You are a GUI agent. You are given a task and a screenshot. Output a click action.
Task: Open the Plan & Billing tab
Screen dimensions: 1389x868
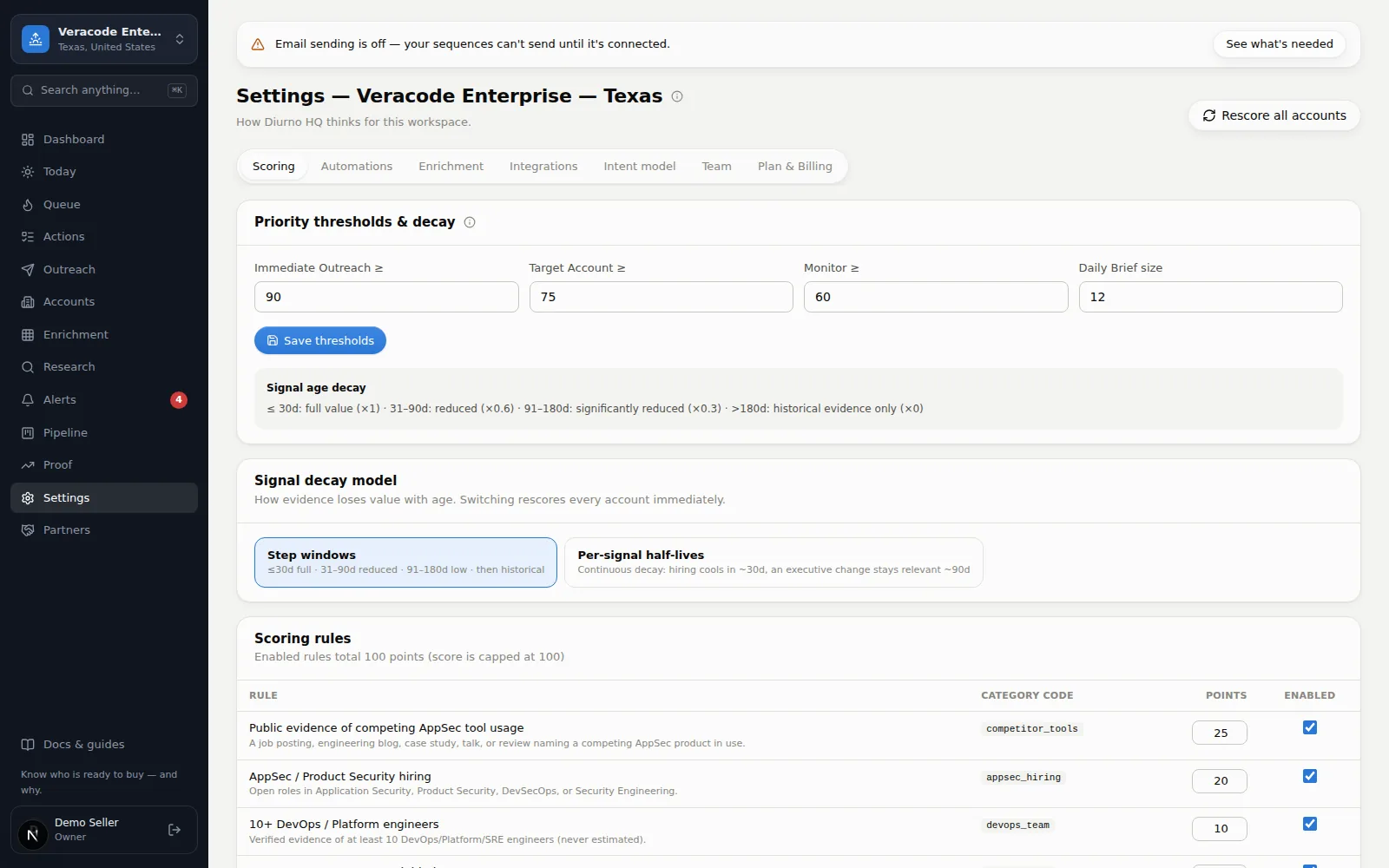pos(794,167)
